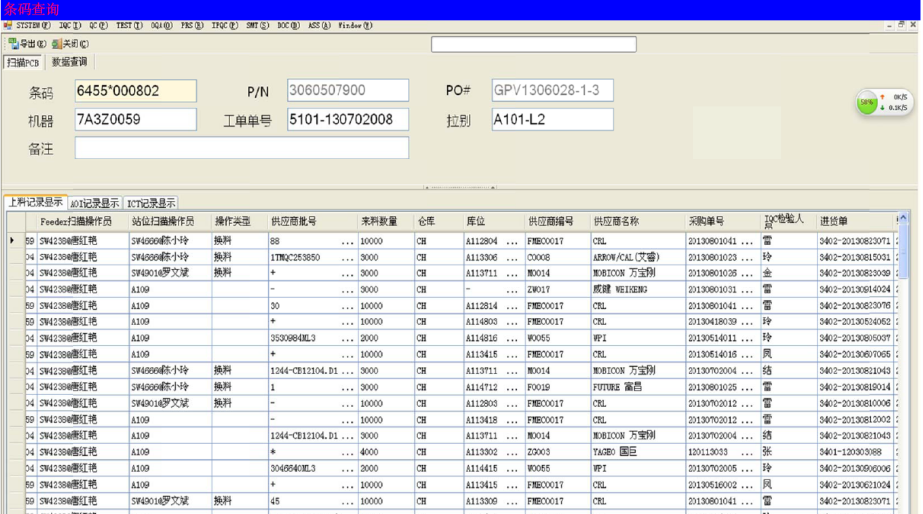Show the ICT记录显示 tab
Viewport: 923px width, 514px height.
(151, 203)
